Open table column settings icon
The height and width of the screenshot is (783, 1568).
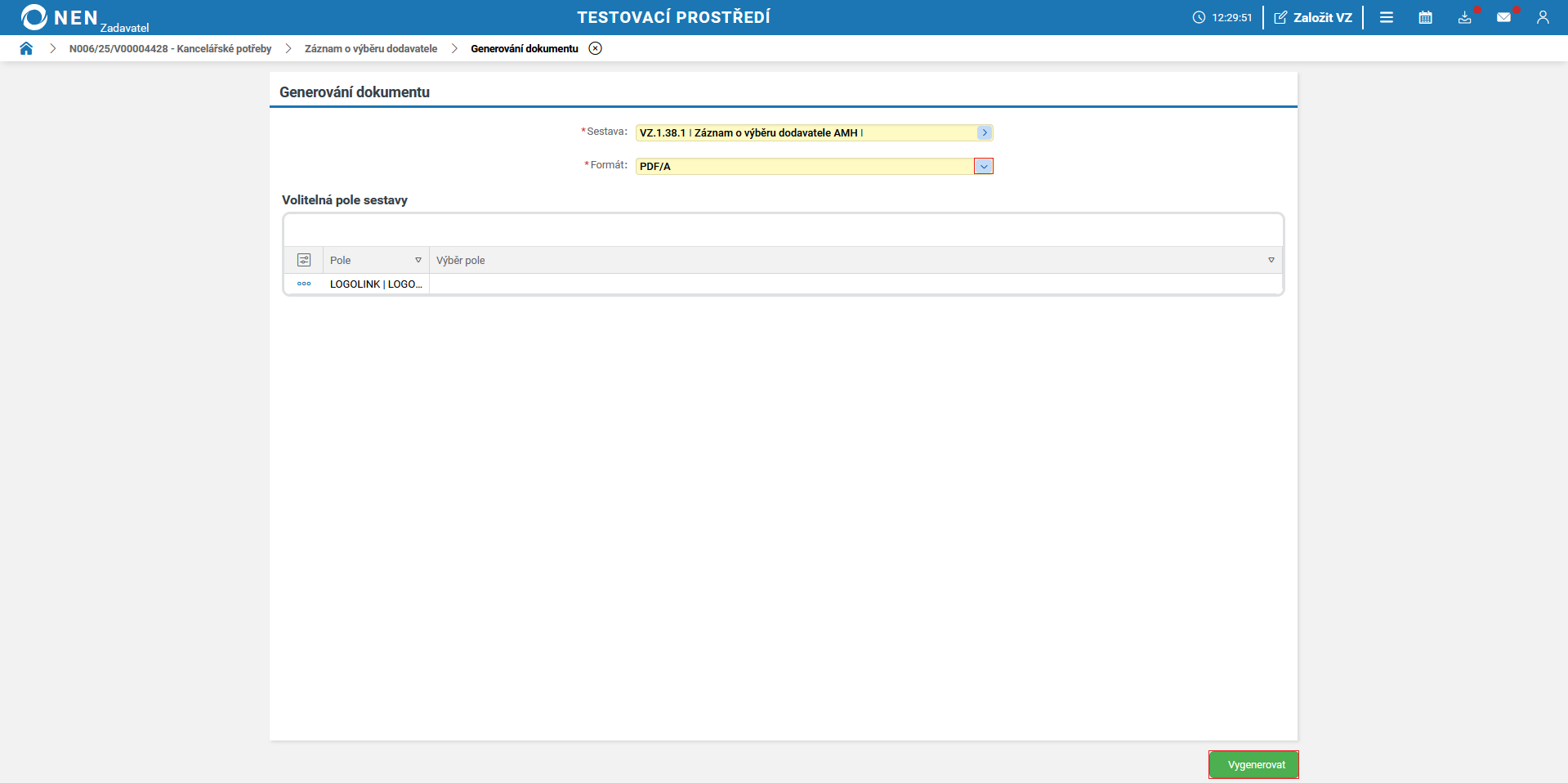[x=304, y=260]
